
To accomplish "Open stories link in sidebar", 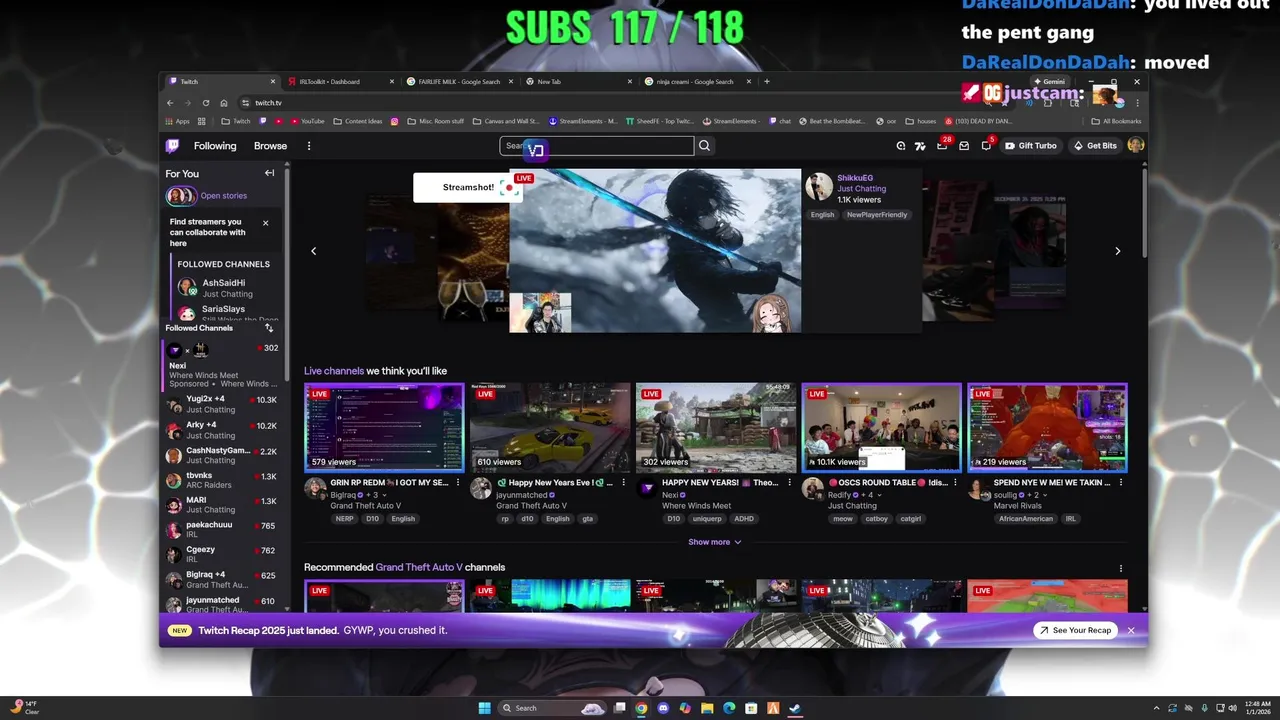I will 223,196.
